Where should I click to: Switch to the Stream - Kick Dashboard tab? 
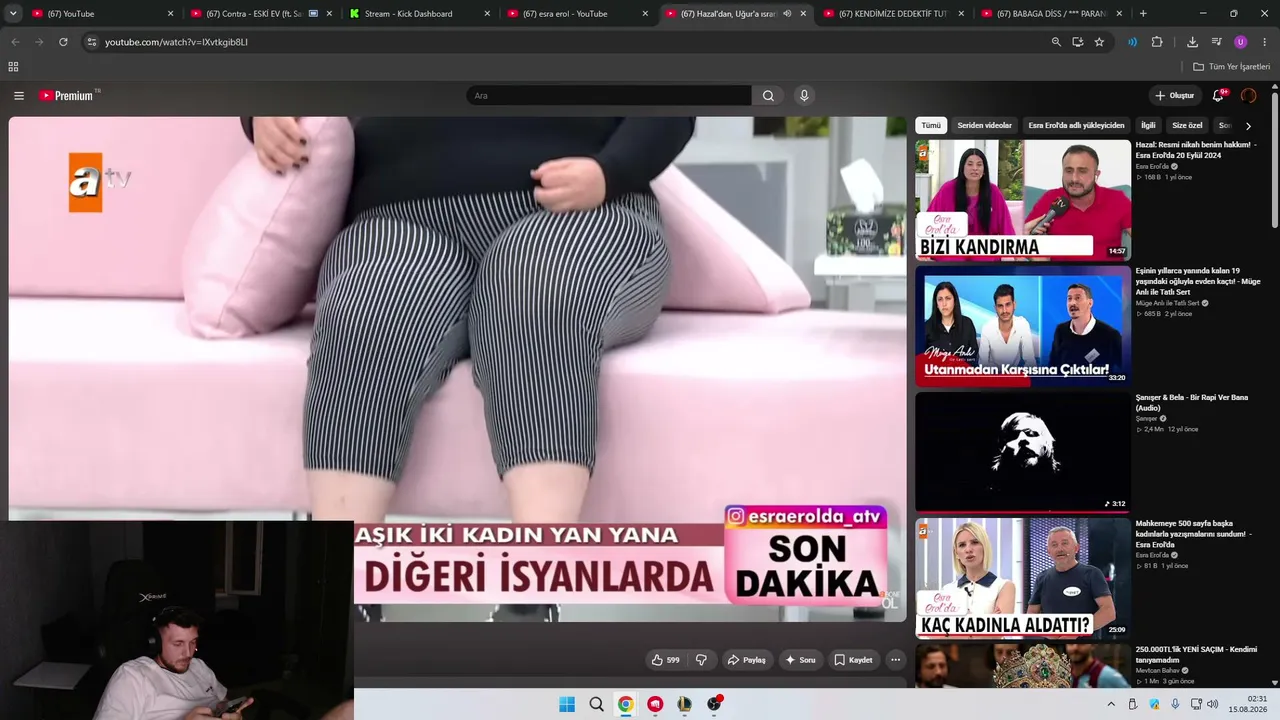(x=419, y=14)
